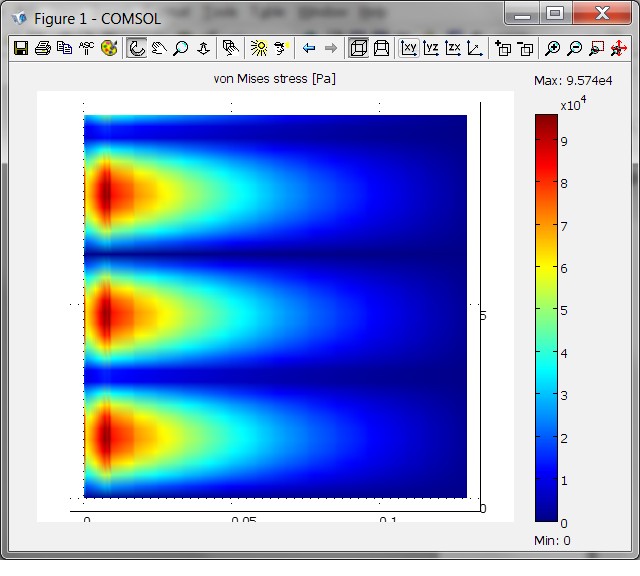This screenshot has height=576, width=640.
Task: Click the middle red stress hotspot
Action: [105, 314]
